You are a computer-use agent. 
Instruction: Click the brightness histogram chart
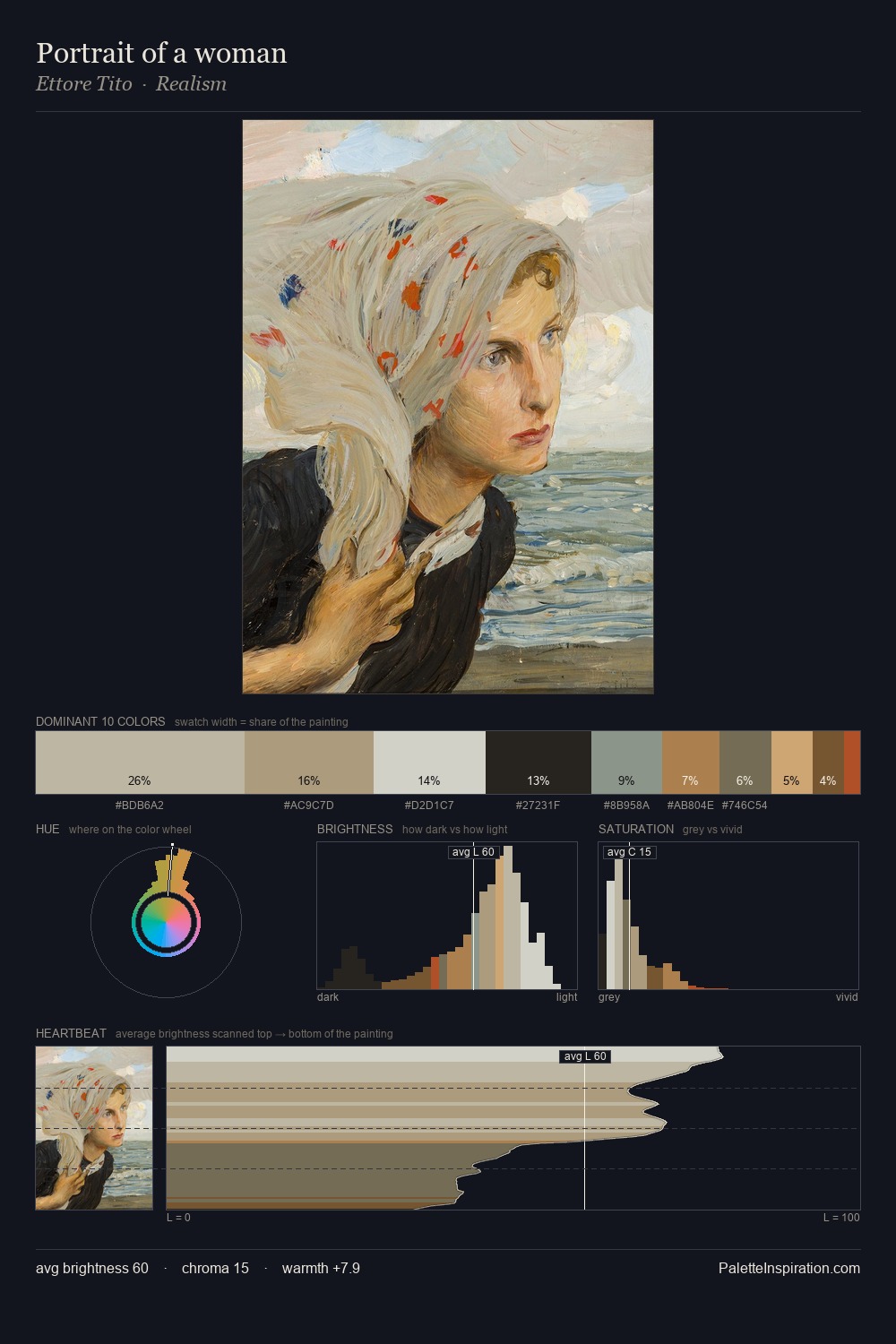pyautogui.click(x=447, y=916)
